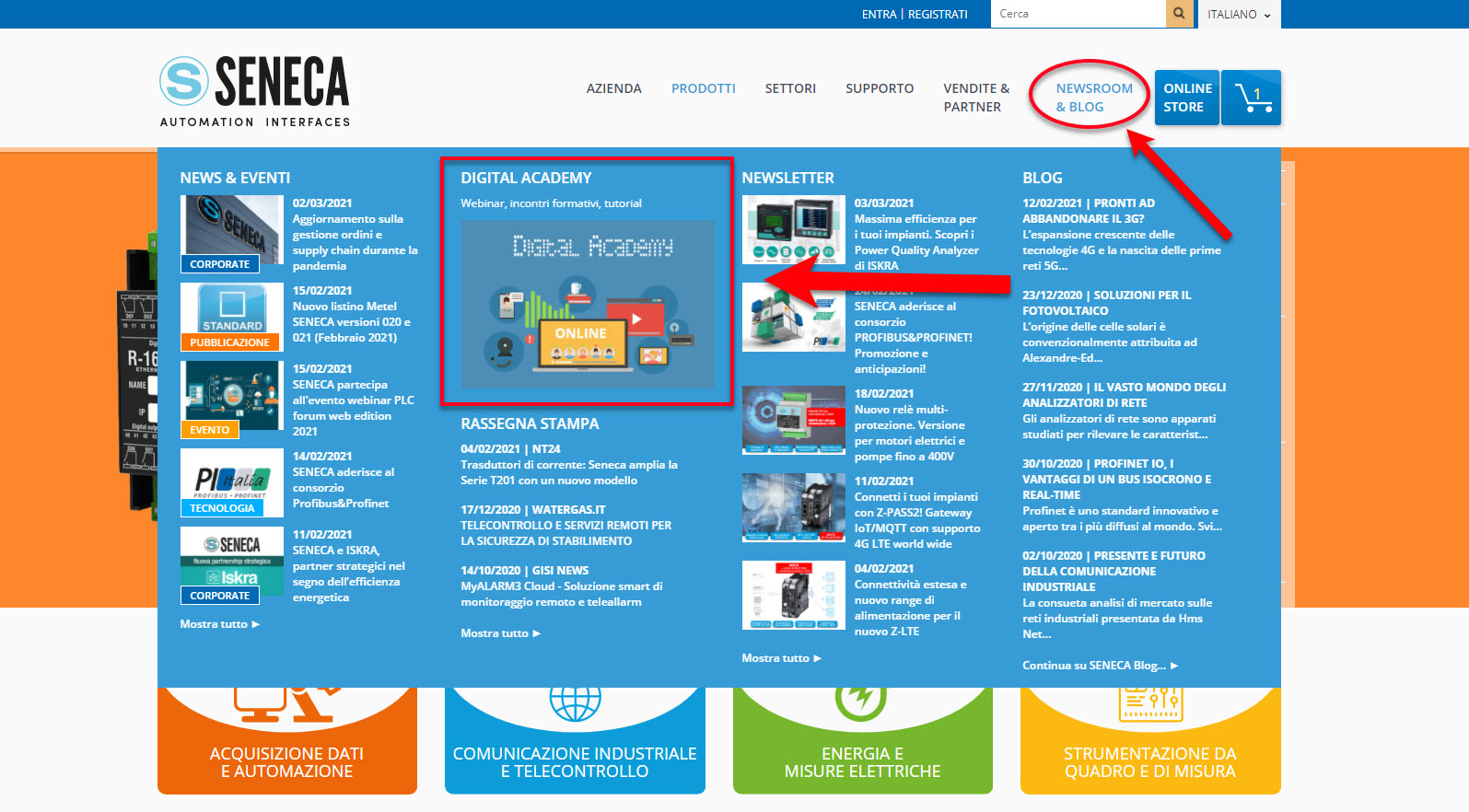The width and height of the screenshot is (1469, 812).
Task: Click the RASSEGNA STAMPA heading
Action: (x=530, y=423)
